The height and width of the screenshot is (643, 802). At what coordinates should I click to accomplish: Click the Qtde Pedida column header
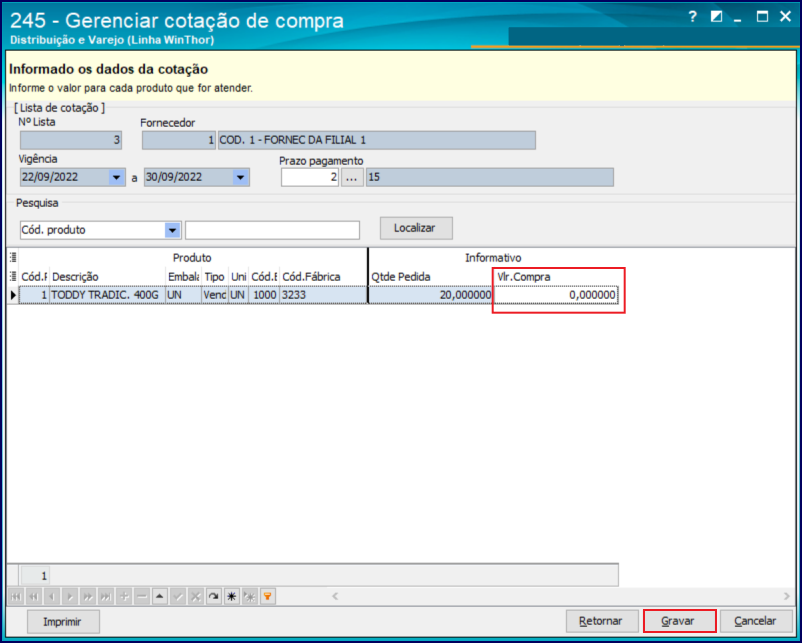(x=430, y=277)
